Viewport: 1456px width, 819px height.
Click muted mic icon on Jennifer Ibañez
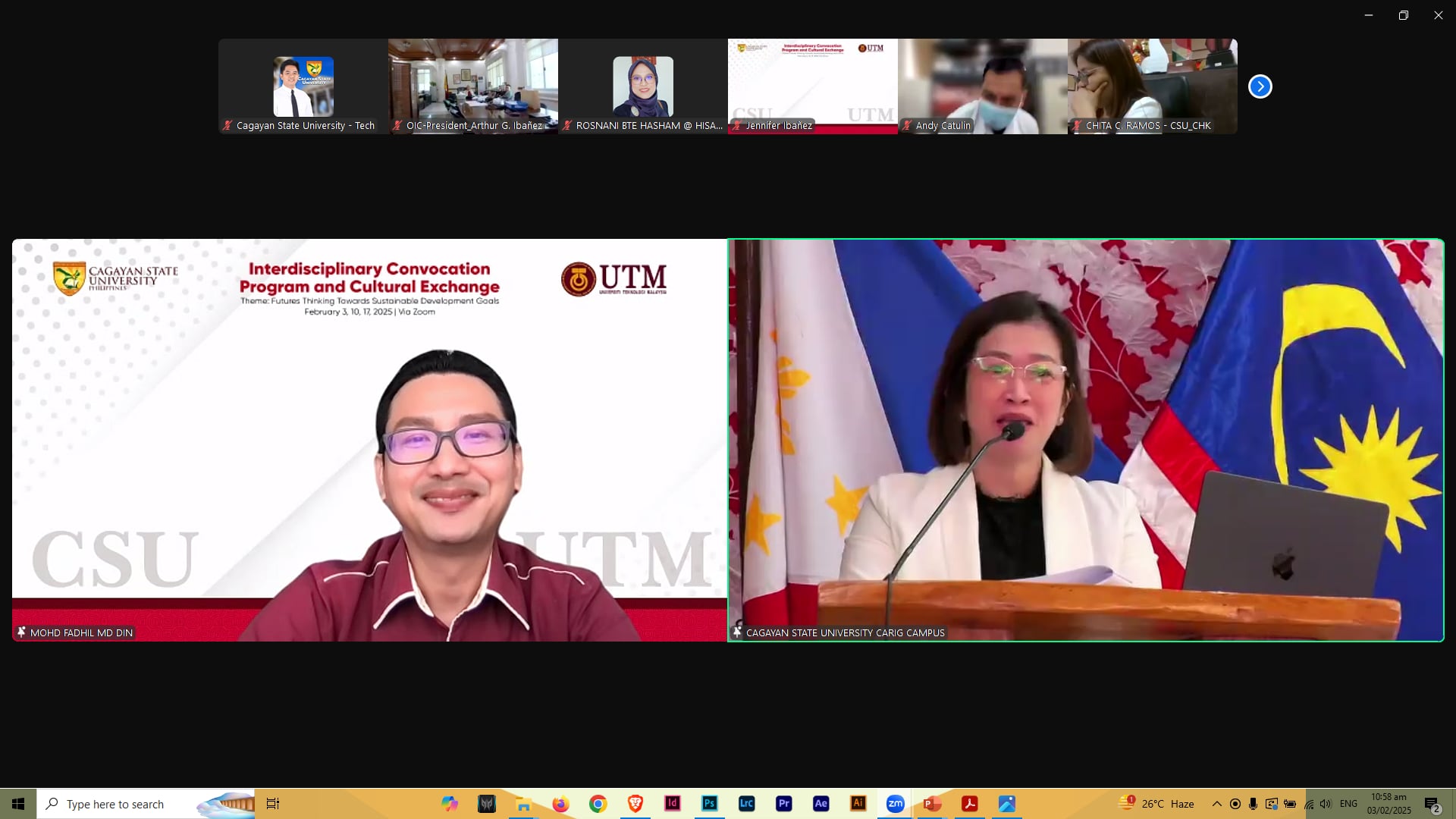(737, 126)
